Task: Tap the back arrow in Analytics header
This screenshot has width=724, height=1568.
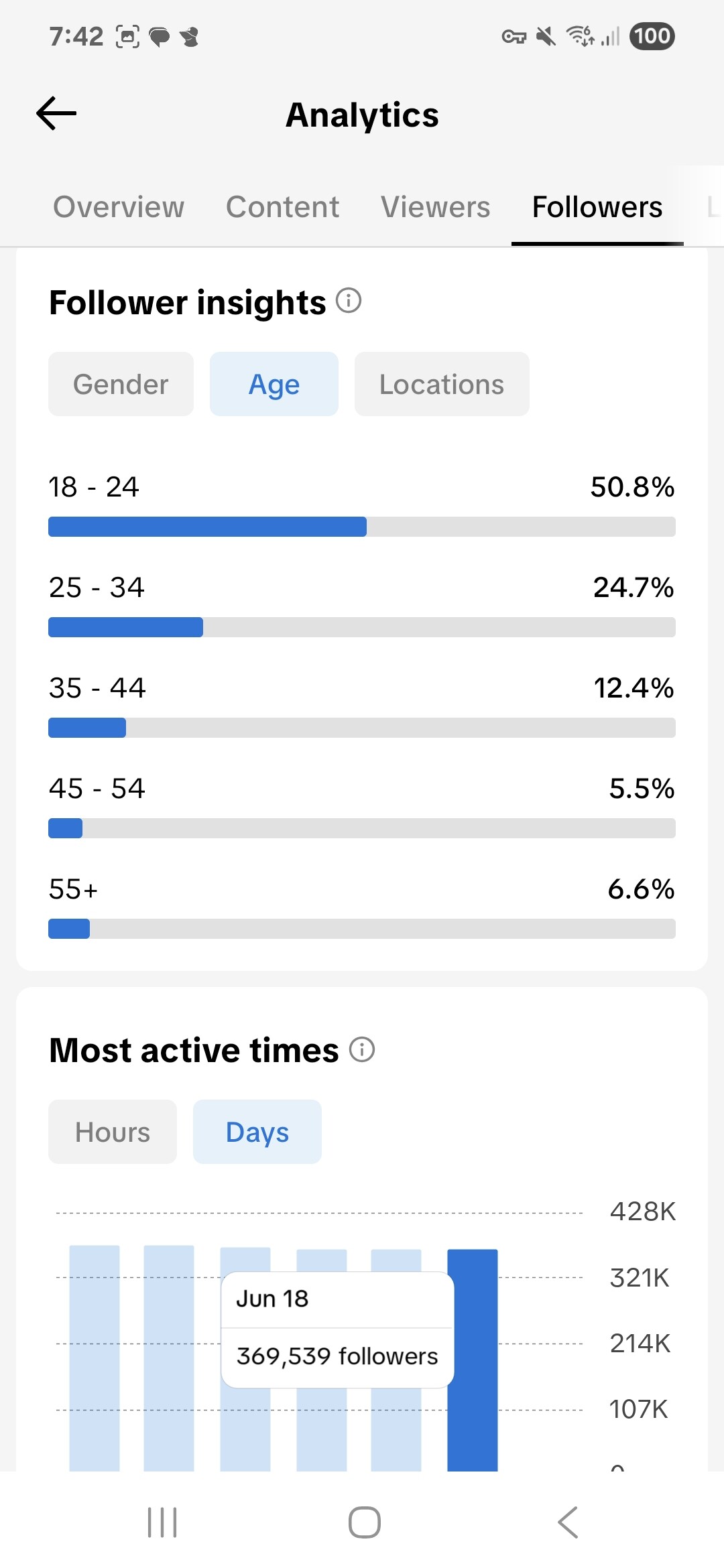Action: click(56, 113)
